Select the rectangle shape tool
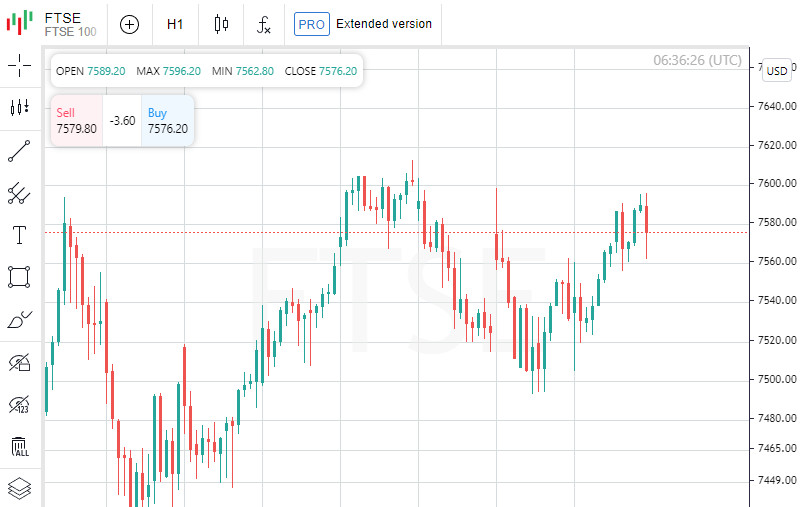 [19, 277]
